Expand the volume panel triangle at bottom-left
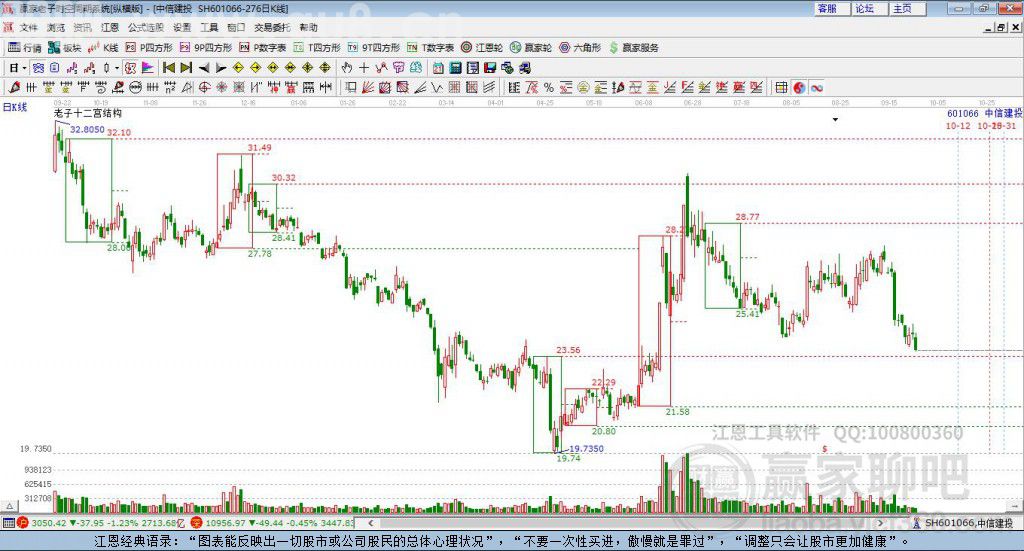 coord(9,506)
